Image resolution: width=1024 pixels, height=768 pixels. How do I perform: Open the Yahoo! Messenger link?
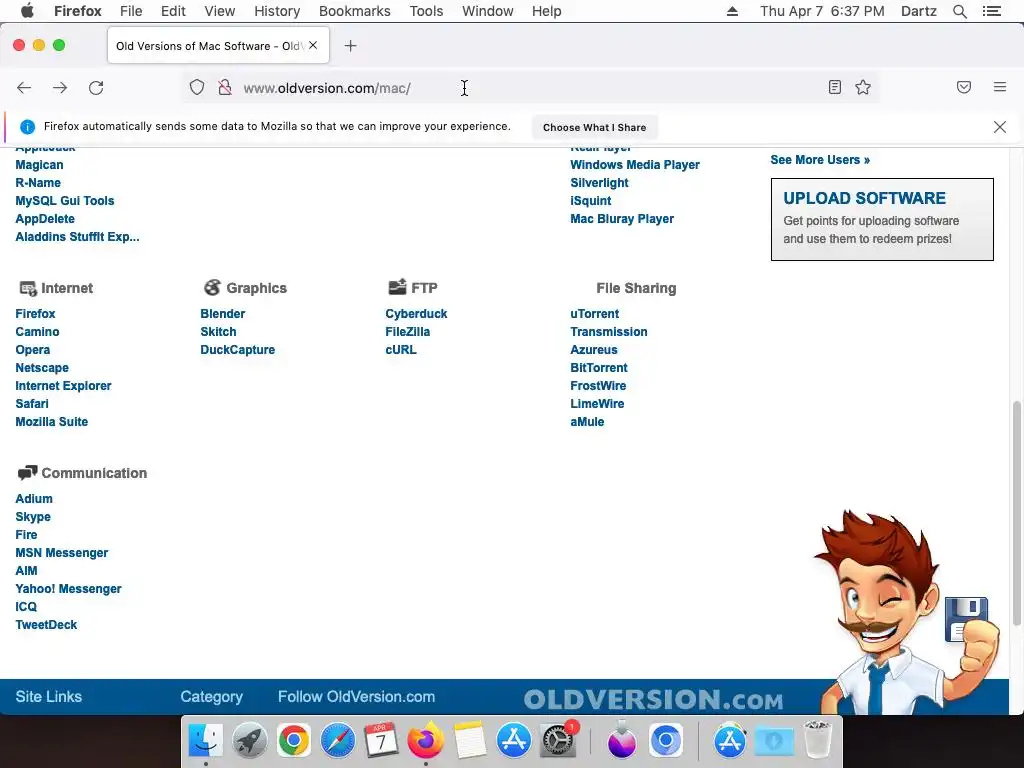pyautogui.click(x=68, y=589)
